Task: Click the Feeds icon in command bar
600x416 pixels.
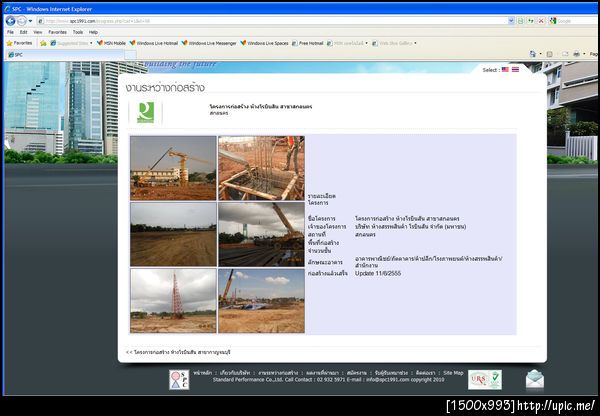Action: point(549,54)
